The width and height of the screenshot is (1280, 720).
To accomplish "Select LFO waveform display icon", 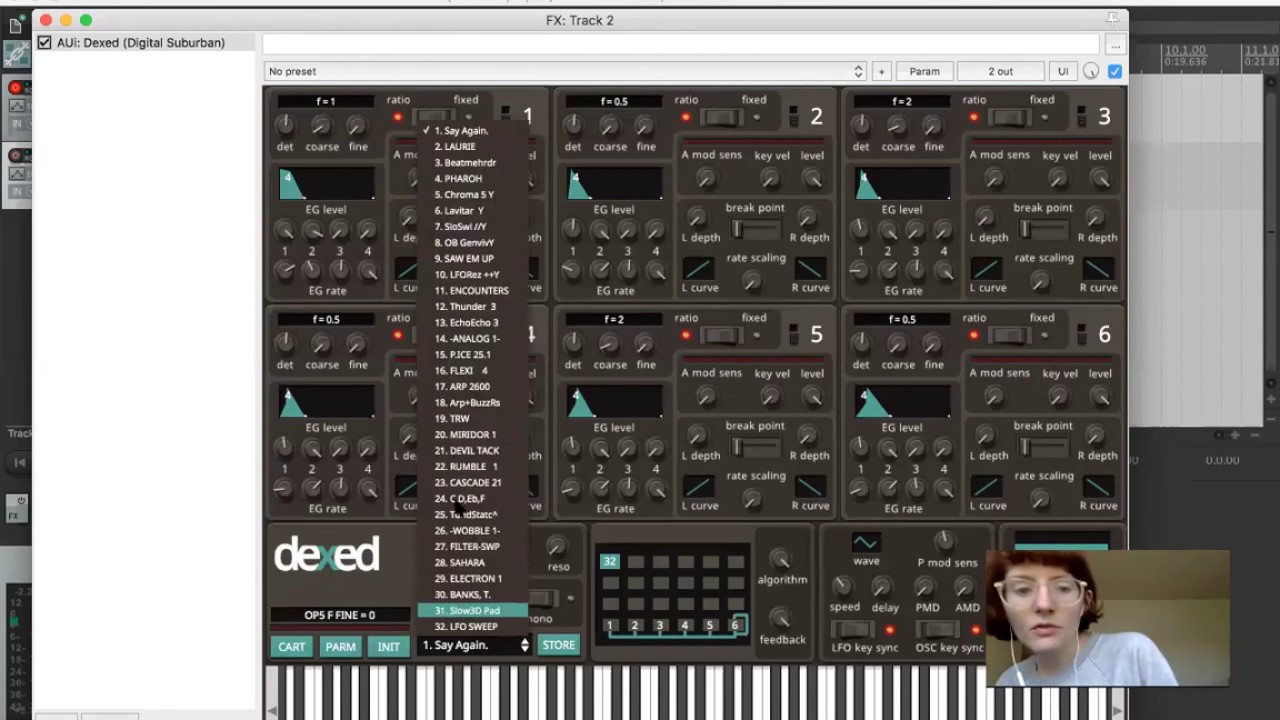I will 866,542.
